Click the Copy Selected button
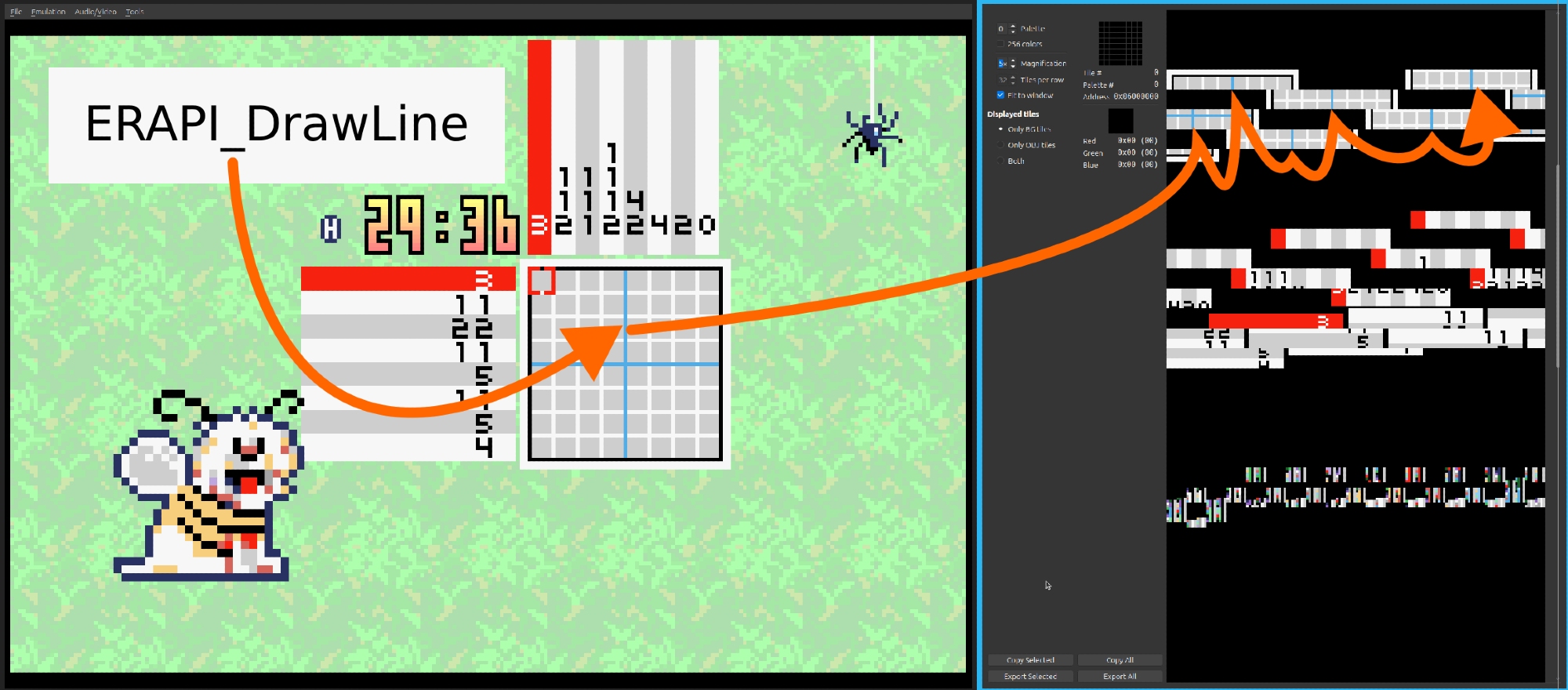Image resolution: width=1568 pixels, height=690 pixels. click(x=1030, y=660)
